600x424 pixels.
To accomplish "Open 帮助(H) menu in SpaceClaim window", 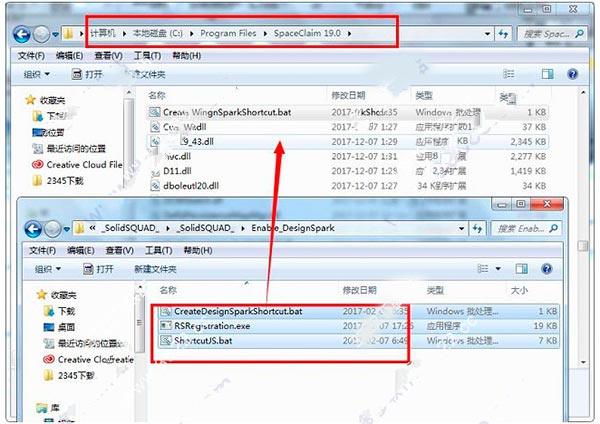I will pos(186,56).
